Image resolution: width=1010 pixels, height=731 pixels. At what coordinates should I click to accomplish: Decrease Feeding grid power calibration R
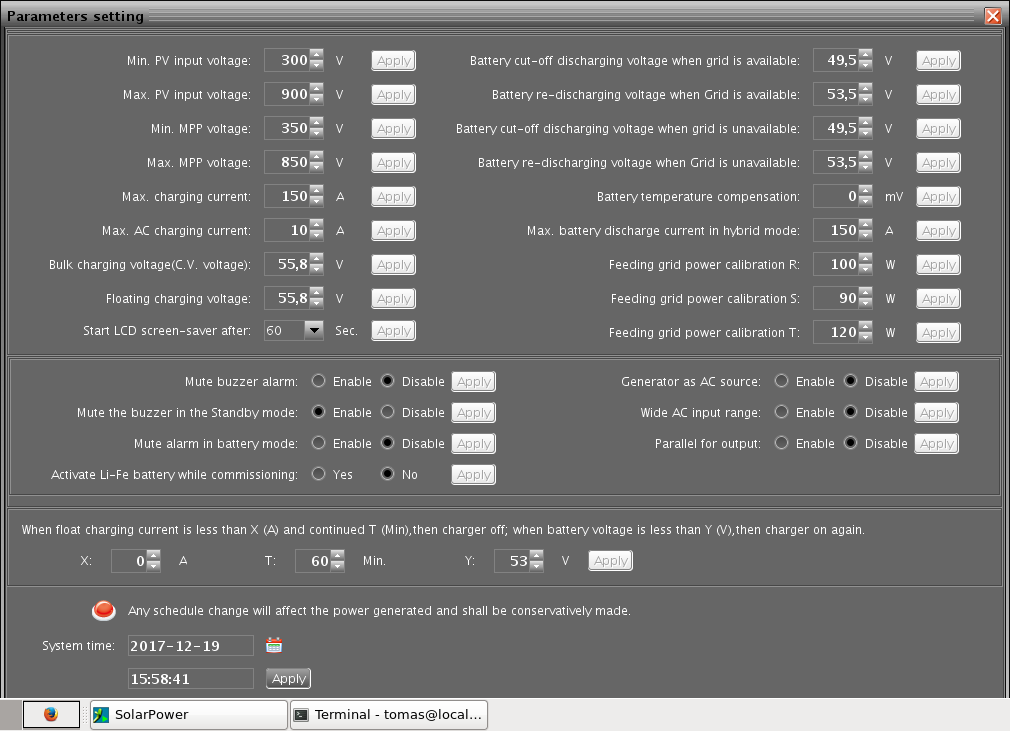point(866,270)
